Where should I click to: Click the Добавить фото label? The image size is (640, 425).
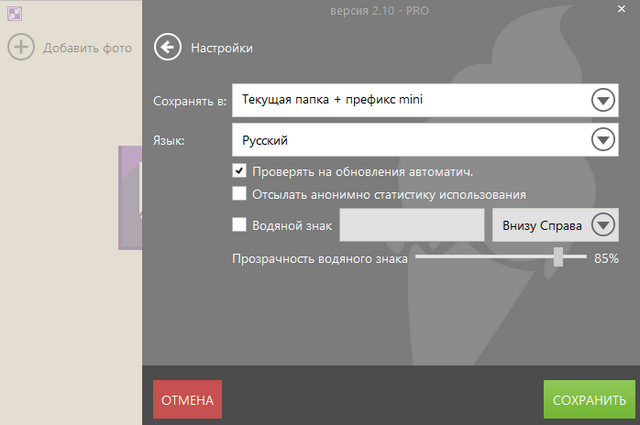point(87,47)
